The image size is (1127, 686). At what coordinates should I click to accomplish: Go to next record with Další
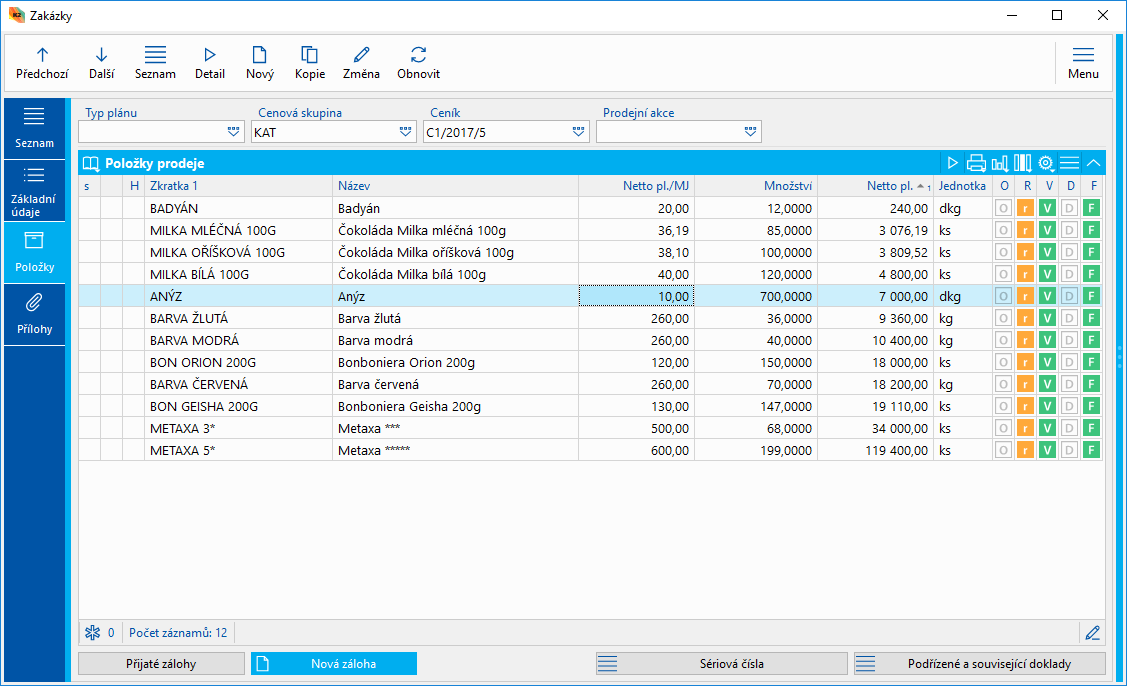[x=101, y=63]
